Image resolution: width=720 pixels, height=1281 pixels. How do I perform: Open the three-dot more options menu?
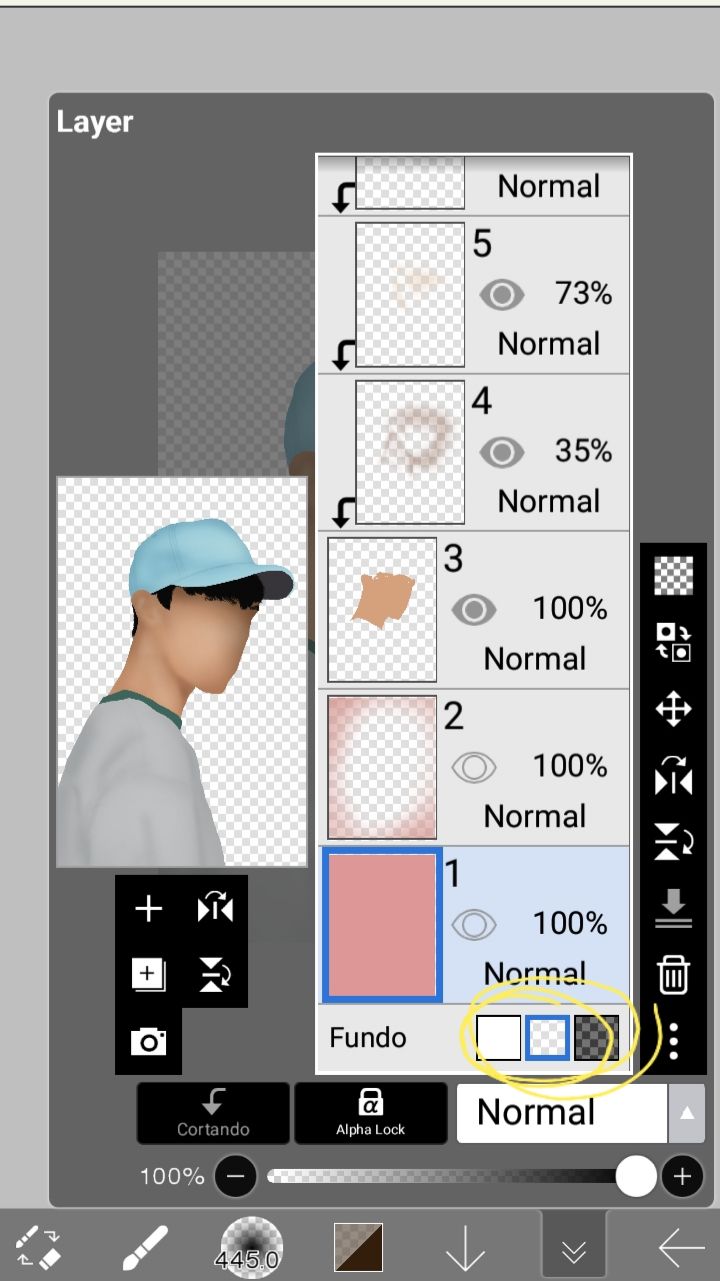pyautogui.click(x=674, y=1041)
